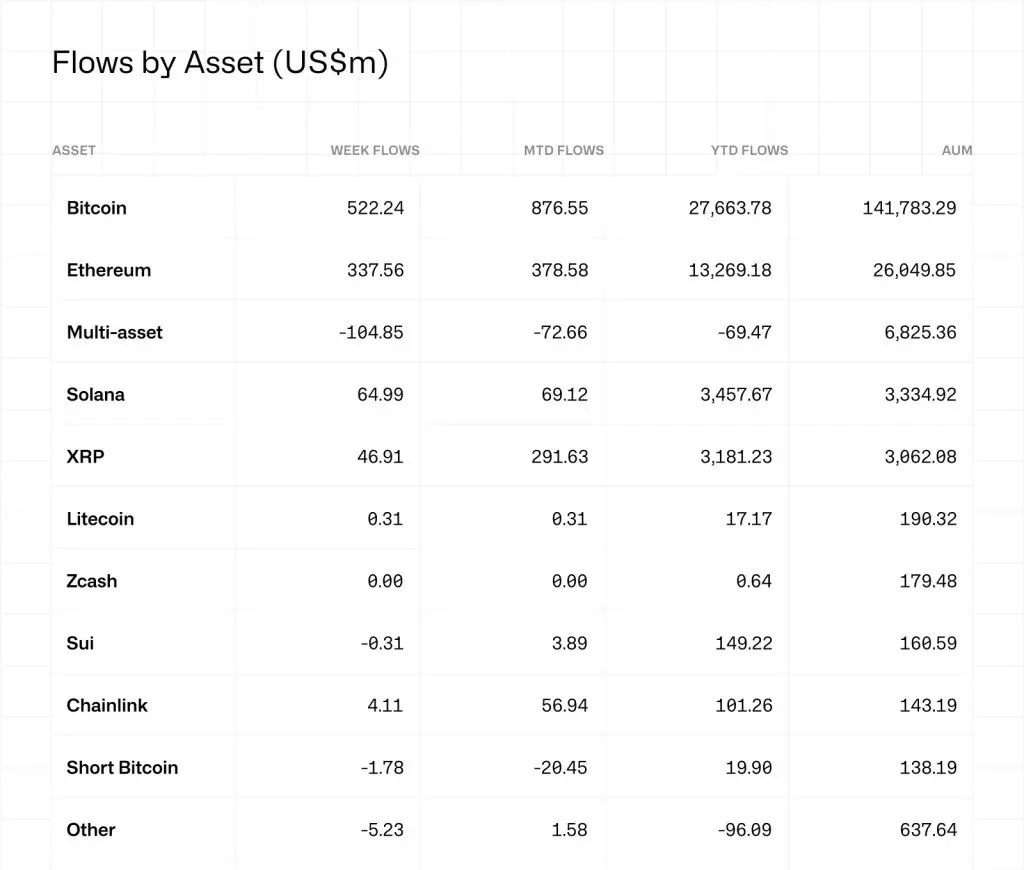Click the XRP row label
Image resolution: width=1024 pixels, height=870 pixels.
tap(86, 457)
